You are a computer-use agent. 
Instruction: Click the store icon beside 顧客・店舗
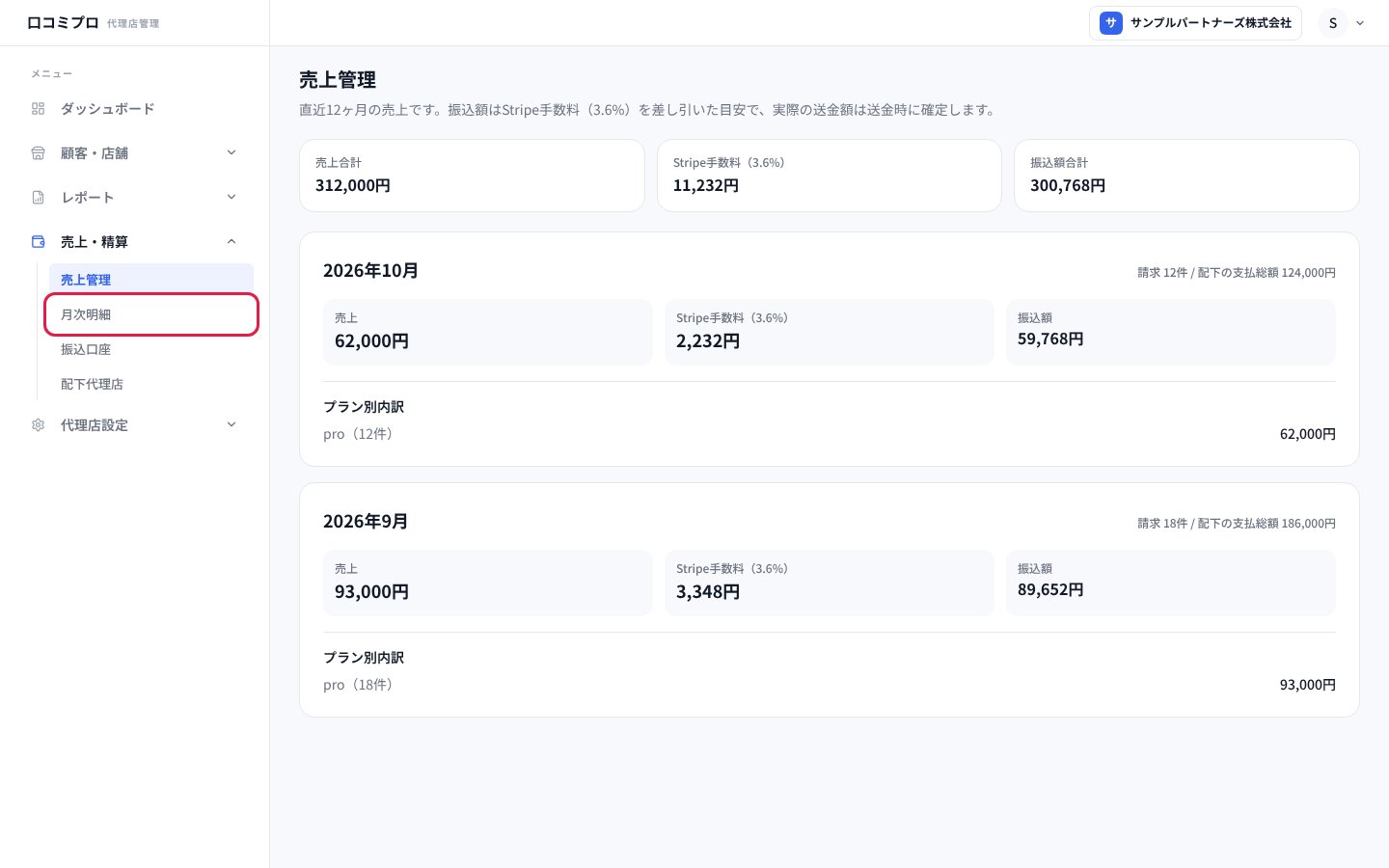point(39,153)
